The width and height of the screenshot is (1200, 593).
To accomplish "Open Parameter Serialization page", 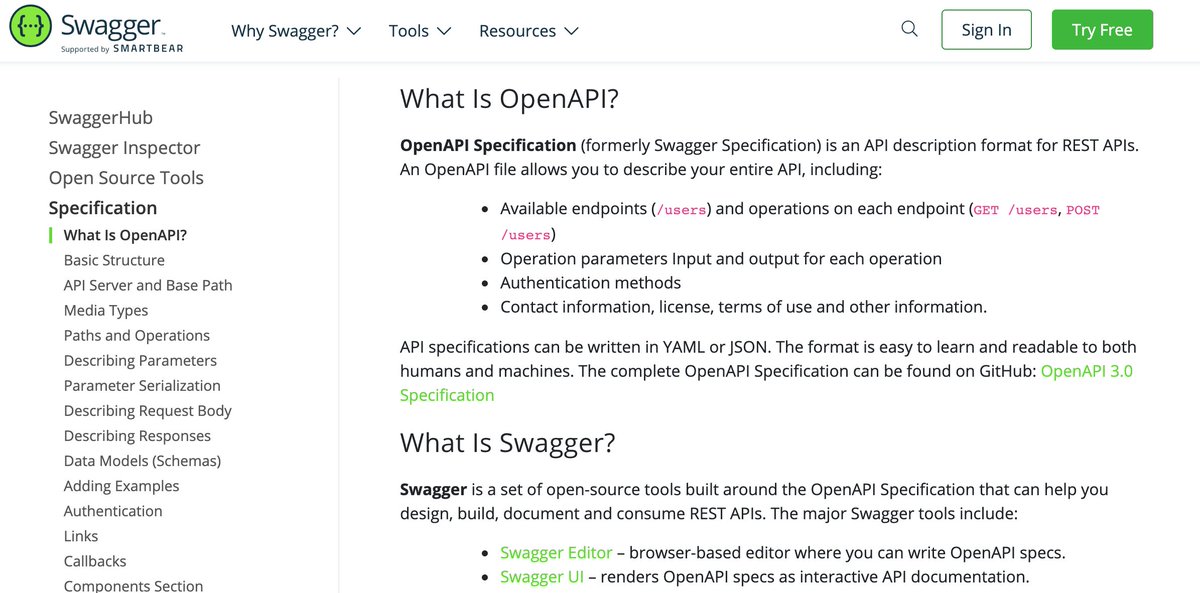I will coord(142,385).
